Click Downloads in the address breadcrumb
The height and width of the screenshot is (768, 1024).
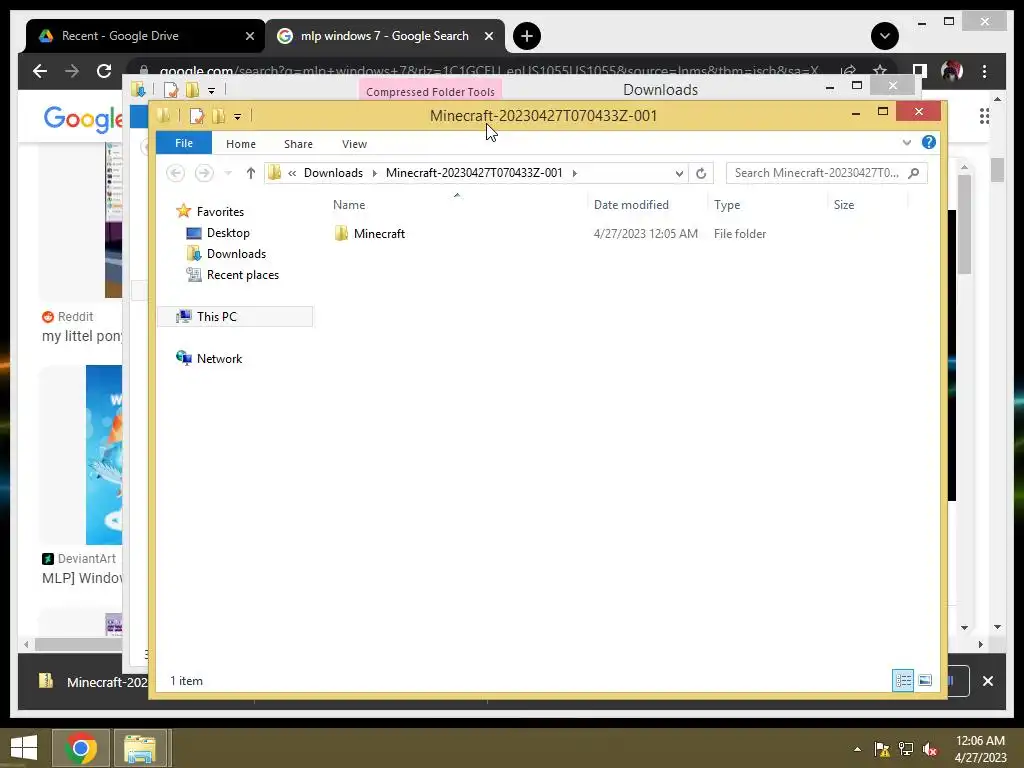click(333, 172)
